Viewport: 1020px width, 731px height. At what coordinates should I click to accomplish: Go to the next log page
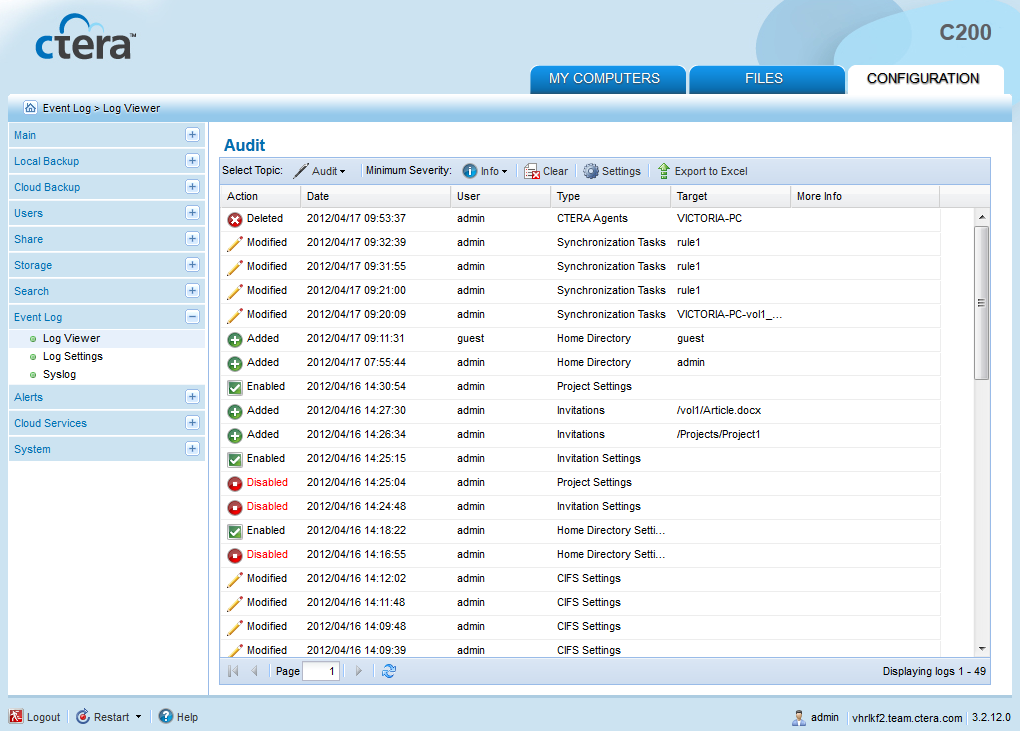coord(358,671)
